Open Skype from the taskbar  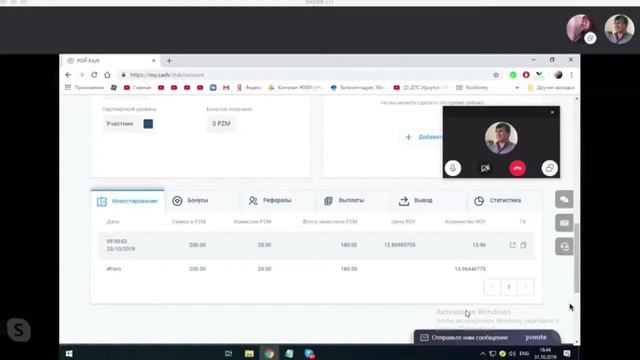click(x=309, y=353)
